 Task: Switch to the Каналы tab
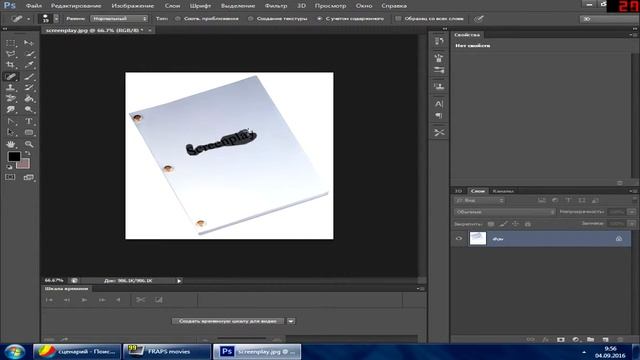pyautogui.click(x=502, y=191)
